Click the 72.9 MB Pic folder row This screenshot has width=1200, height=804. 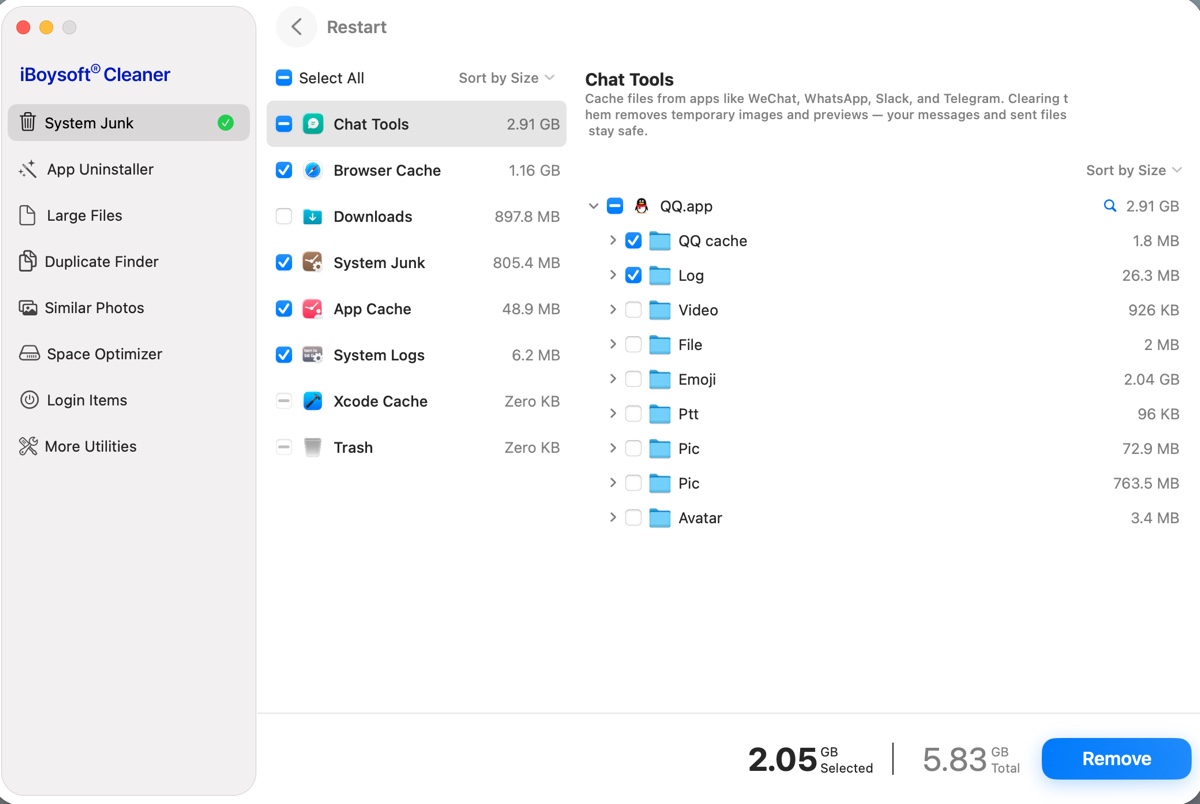coord(884,448)
